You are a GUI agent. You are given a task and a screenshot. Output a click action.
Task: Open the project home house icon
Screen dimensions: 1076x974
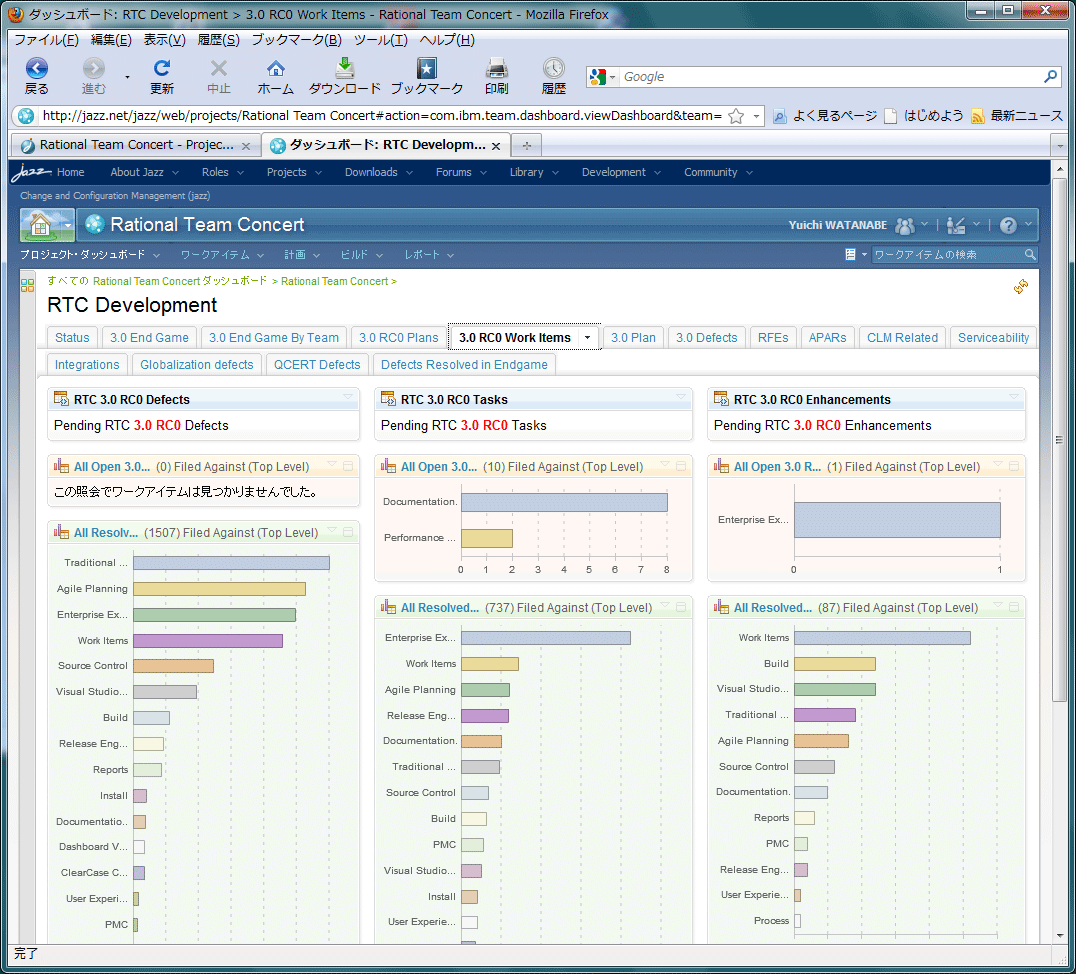click(x=40, y=225)
